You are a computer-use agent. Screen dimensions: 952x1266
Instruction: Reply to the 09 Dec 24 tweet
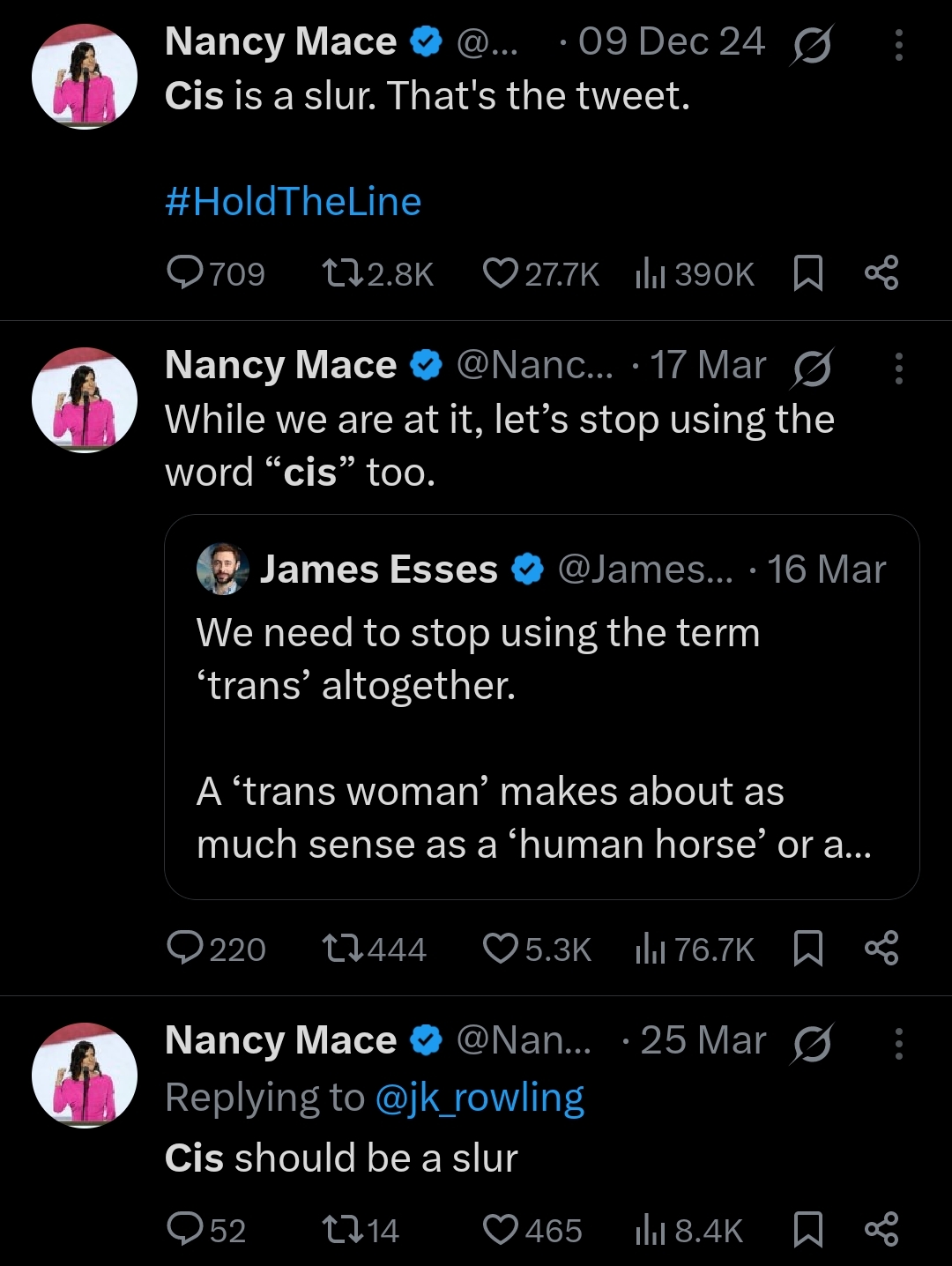(x=185, y=273)
